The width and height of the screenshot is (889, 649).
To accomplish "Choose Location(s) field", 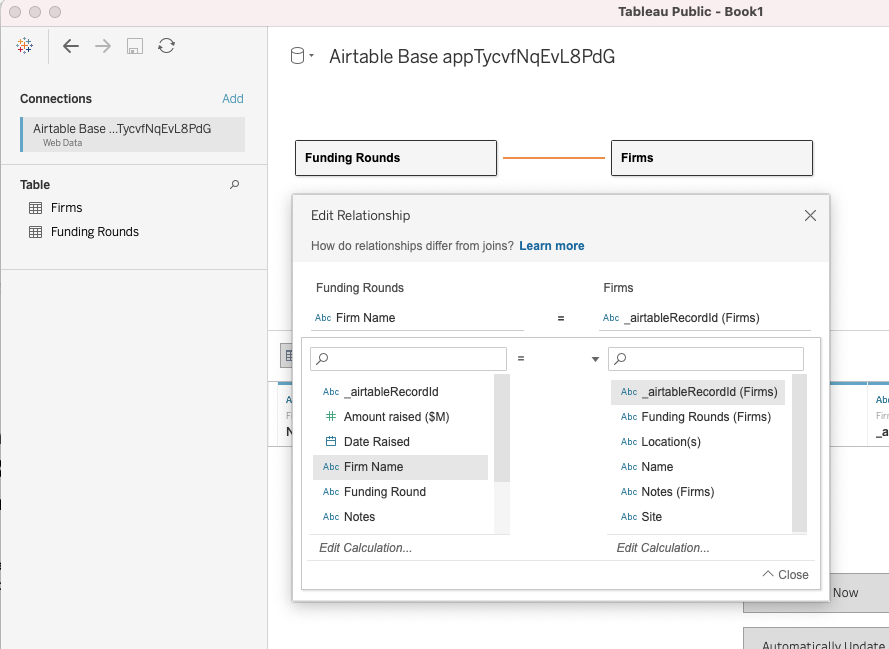I will [x=698, y=442].
